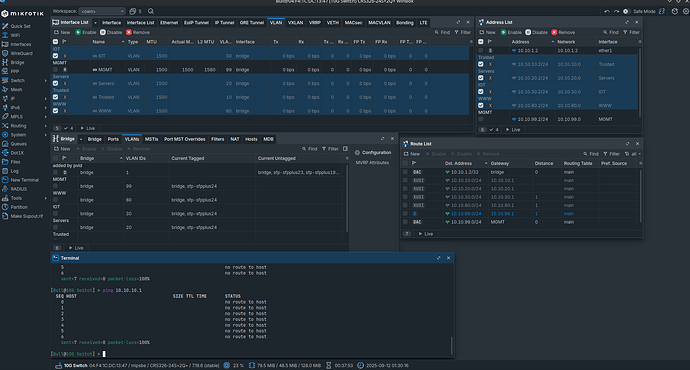Viewport: 690px width, 370px height.
Task: Expand the Routing submenu
Action: coord(45,126)
